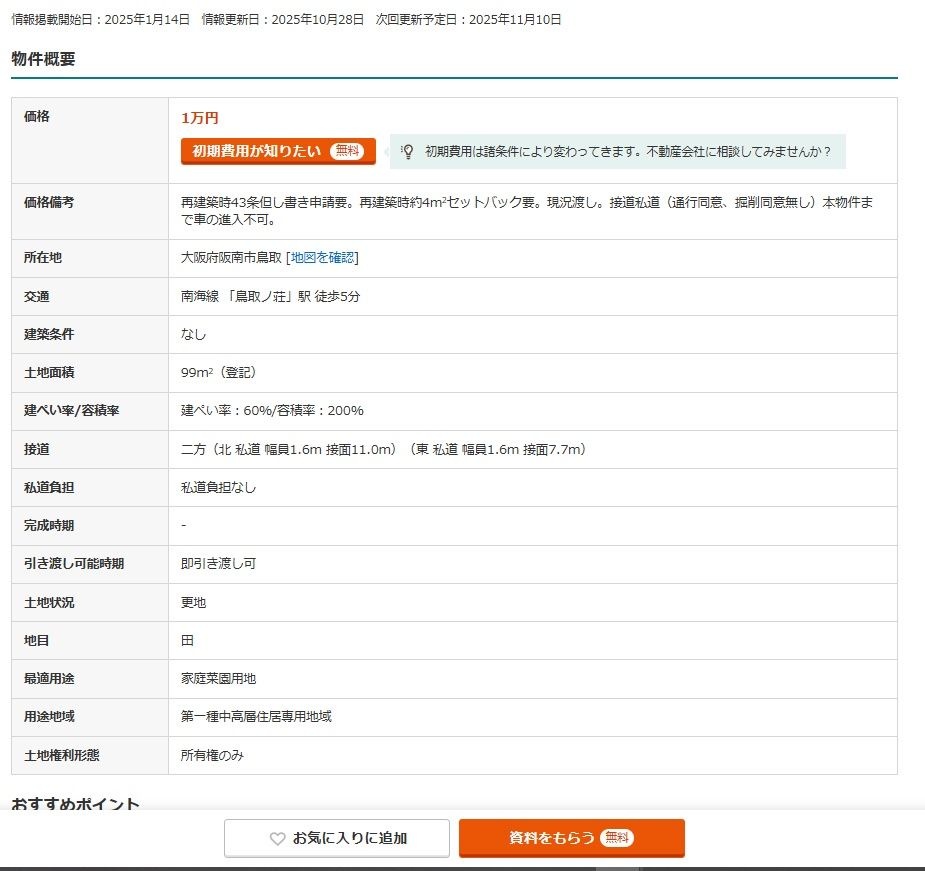Viewport: 925px width, 871px height.
Task: Click the 99m² land area value
Action: [219, 373]
